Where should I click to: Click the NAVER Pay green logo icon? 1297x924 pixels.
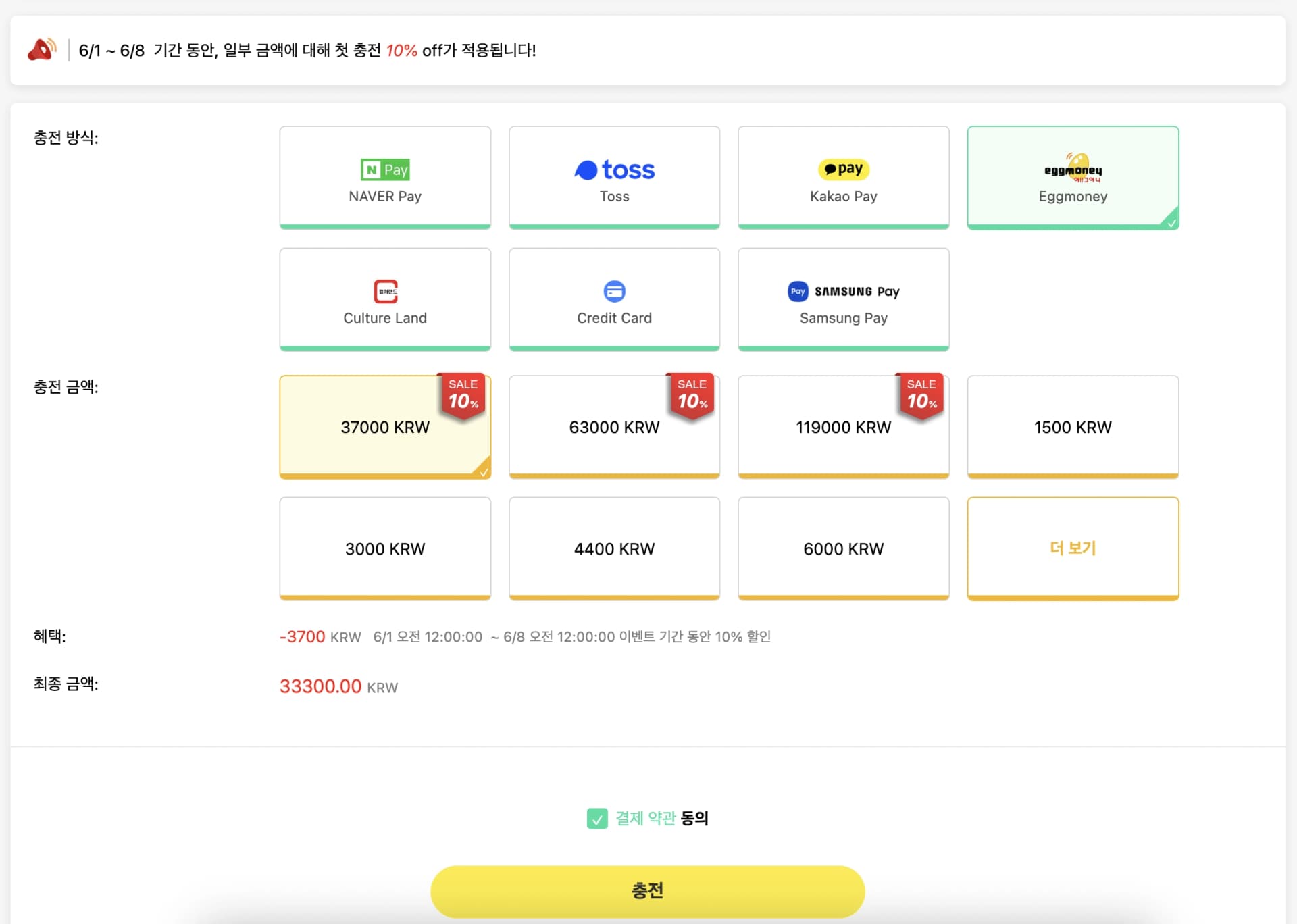point(385,170)
